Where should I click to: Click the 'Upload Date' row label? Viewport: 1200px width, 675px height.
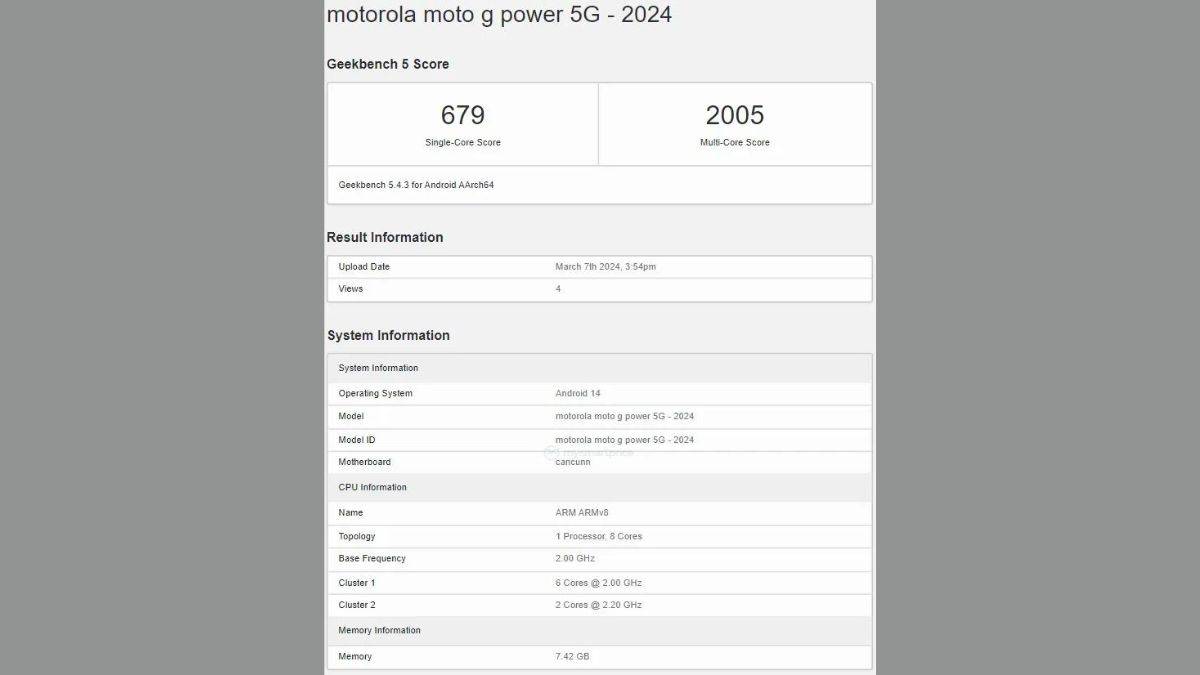(x=364, y=267)
